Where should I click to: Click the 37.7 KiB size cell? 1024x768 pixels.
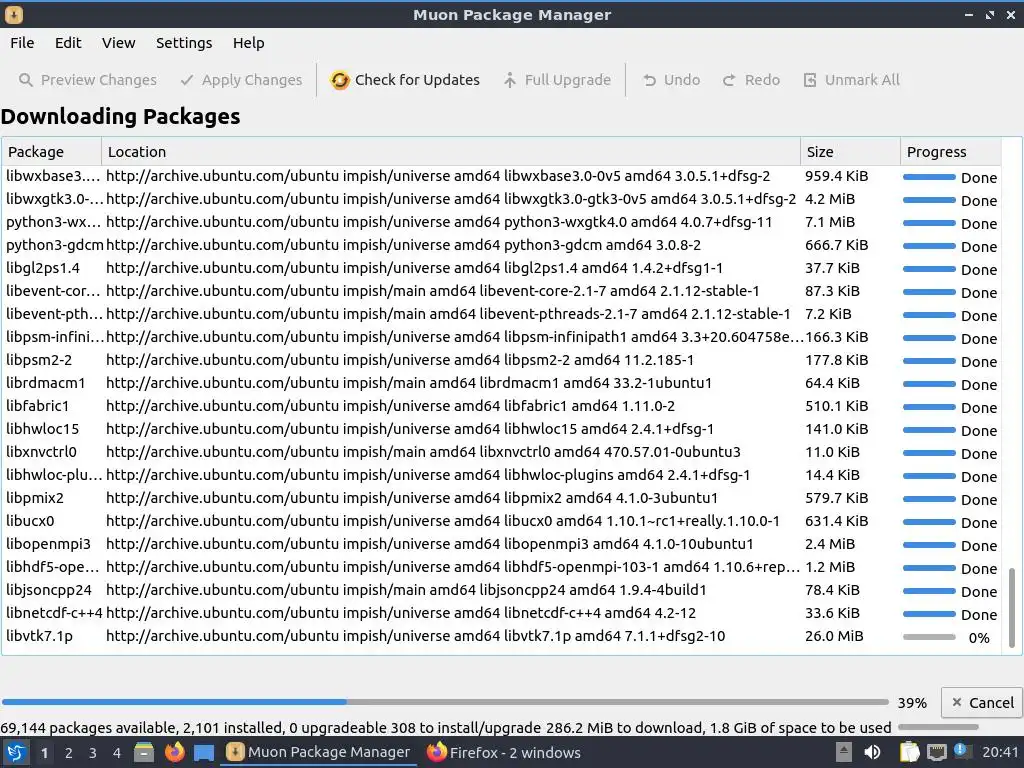click(832, 268)
